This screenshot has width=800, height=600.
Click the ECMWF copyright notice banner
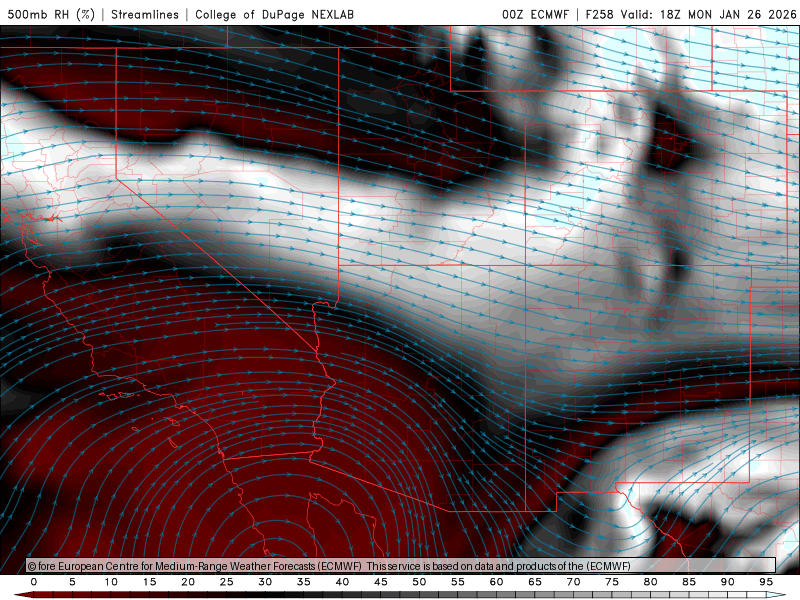pos(401,566)
